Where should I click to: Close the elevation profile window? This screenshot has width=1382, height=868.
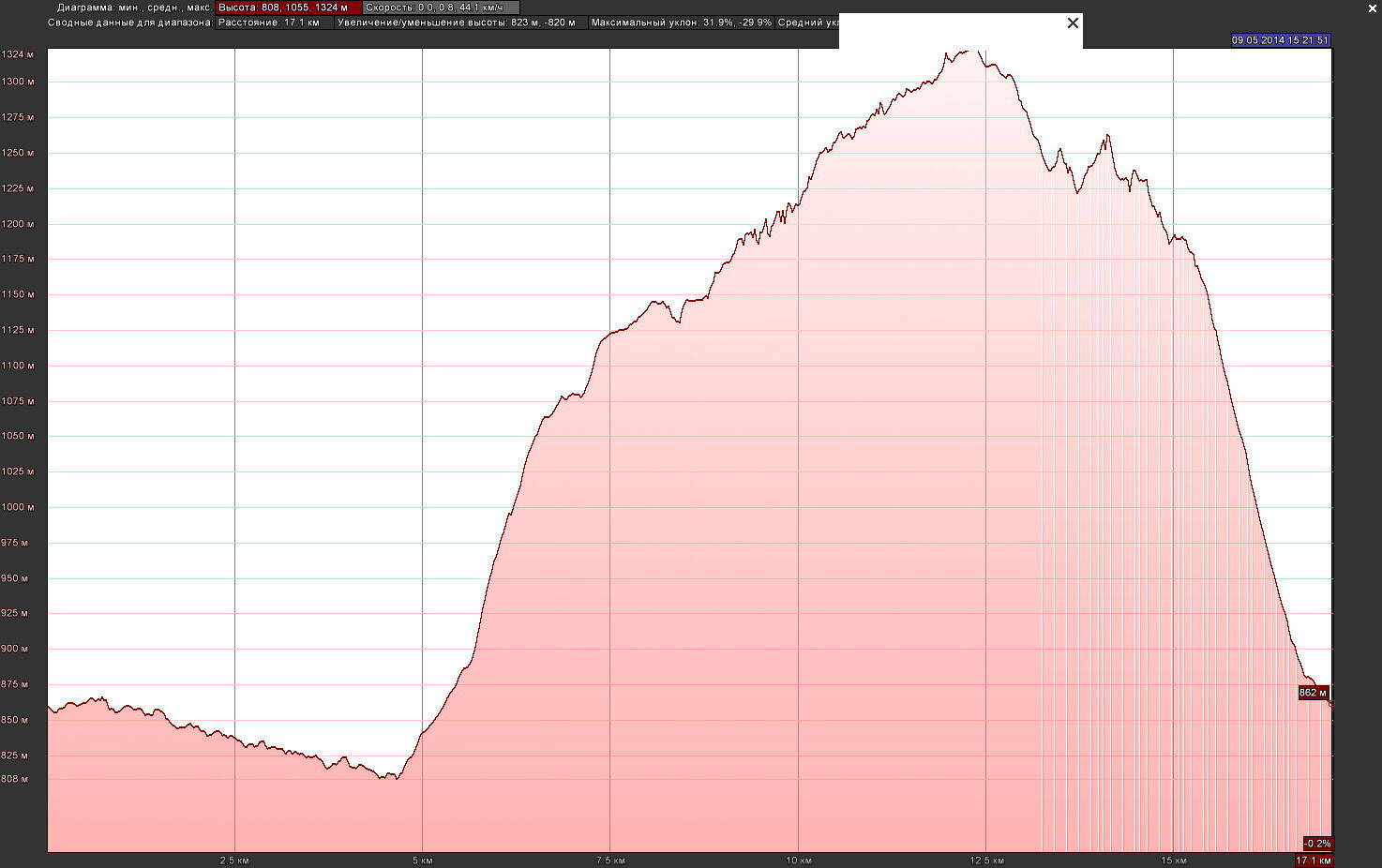point(1373,8)
